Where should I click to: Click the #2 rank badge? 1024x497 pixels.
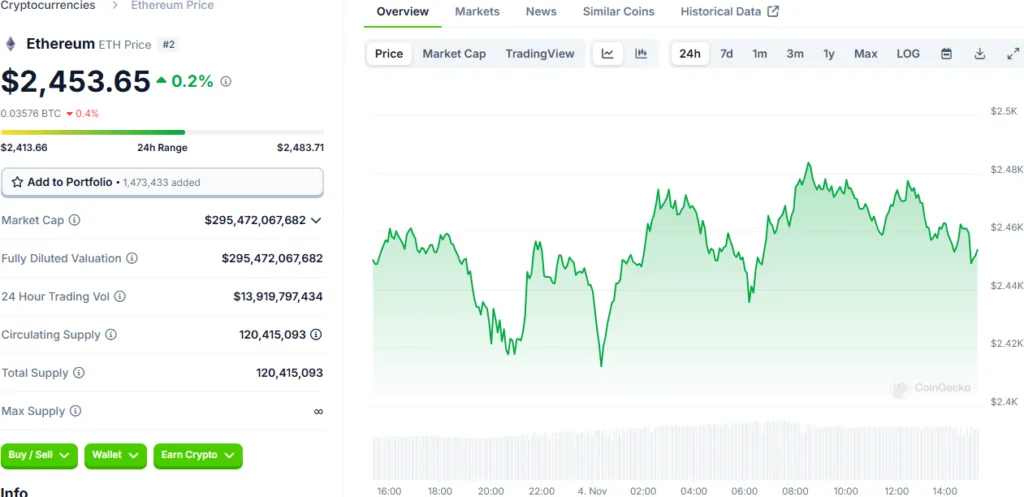click(168, 44)
